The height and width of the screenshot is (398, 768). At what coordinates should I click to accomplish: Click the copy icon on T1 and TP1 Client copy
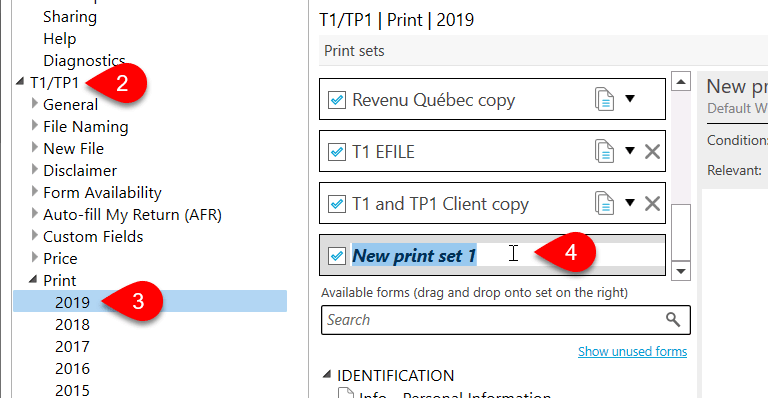click(x=604, y=203)
